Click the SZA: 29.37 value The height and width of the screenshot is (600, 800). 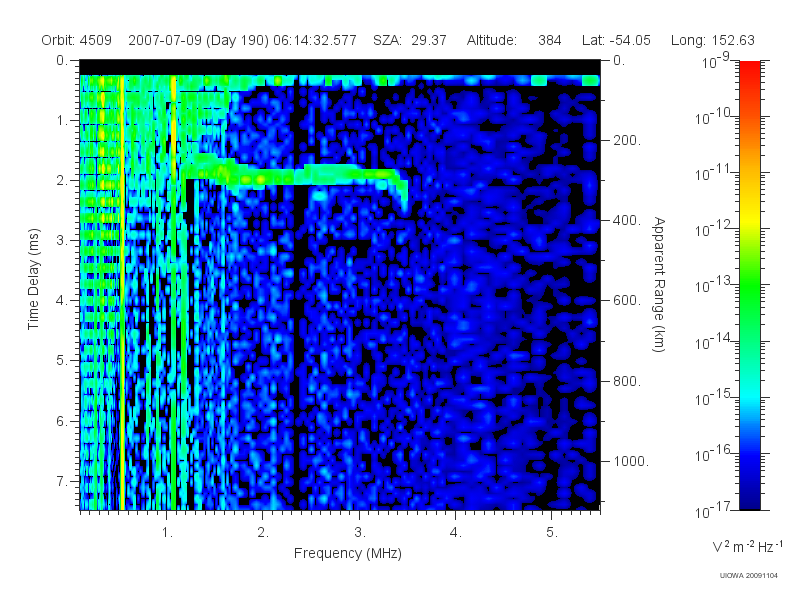click(x=410, y=40)
